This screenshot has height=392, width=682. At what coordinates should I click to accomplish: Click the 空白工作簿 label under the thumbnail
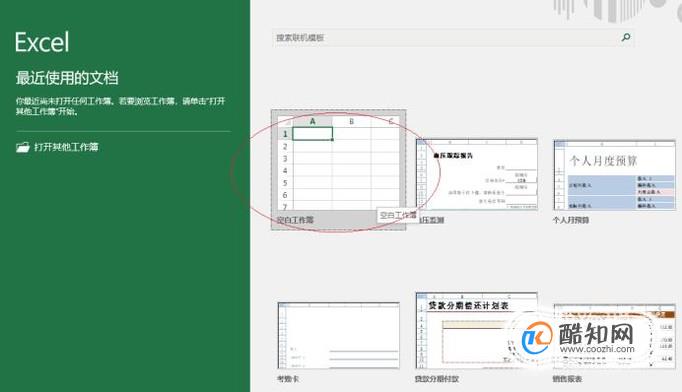295,220
